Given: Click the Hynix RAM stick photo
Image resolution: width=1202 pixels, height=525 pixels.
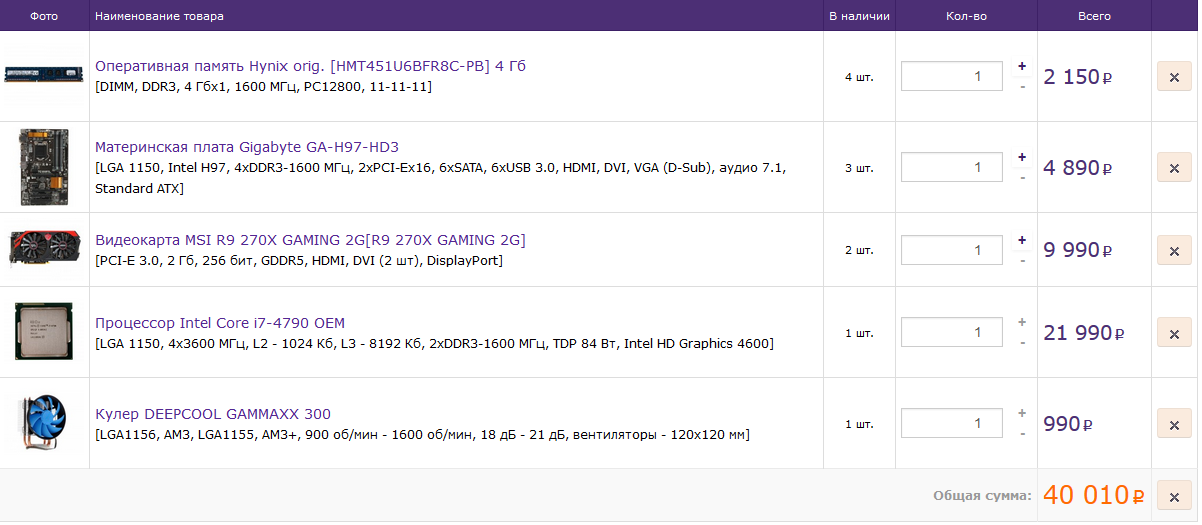Looking at the screenshot, I should 44,75.
